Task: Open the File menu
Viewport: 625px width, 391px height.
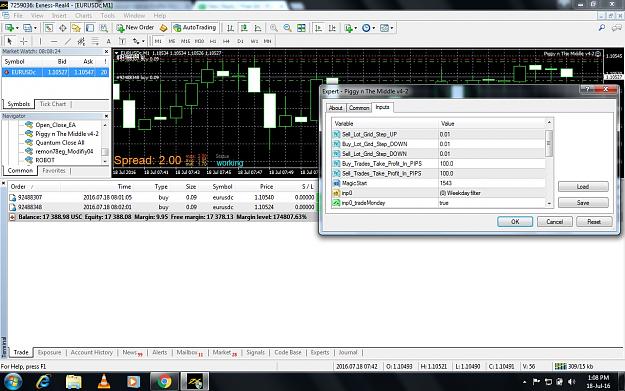Action: pyautogui.click(x=18, y=16)
